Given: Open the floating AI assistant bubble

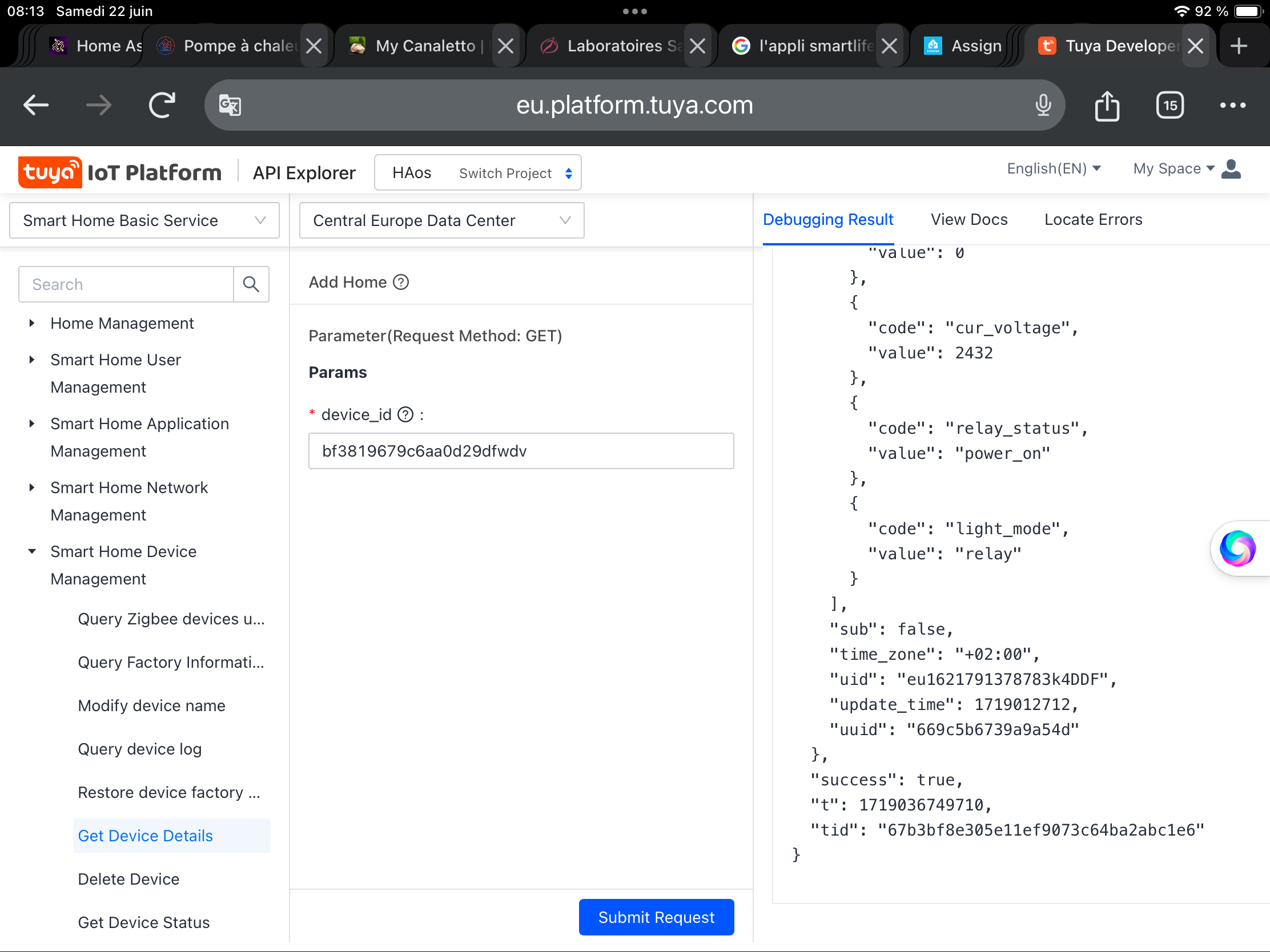Looking at the screenshot, I should click(1238, 548).
